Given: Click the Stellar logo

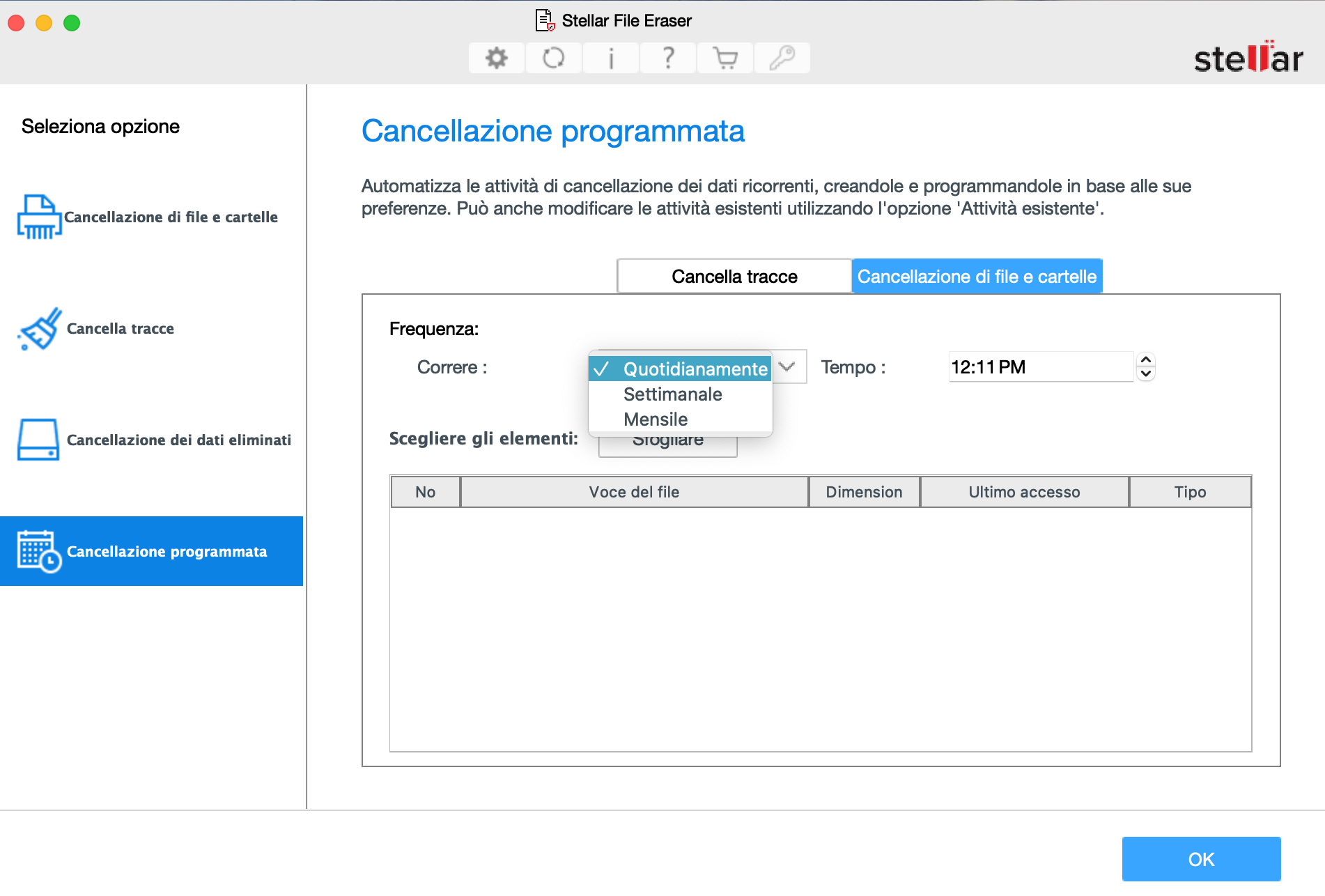Looking at the screenshot, I should [1248, 57].
